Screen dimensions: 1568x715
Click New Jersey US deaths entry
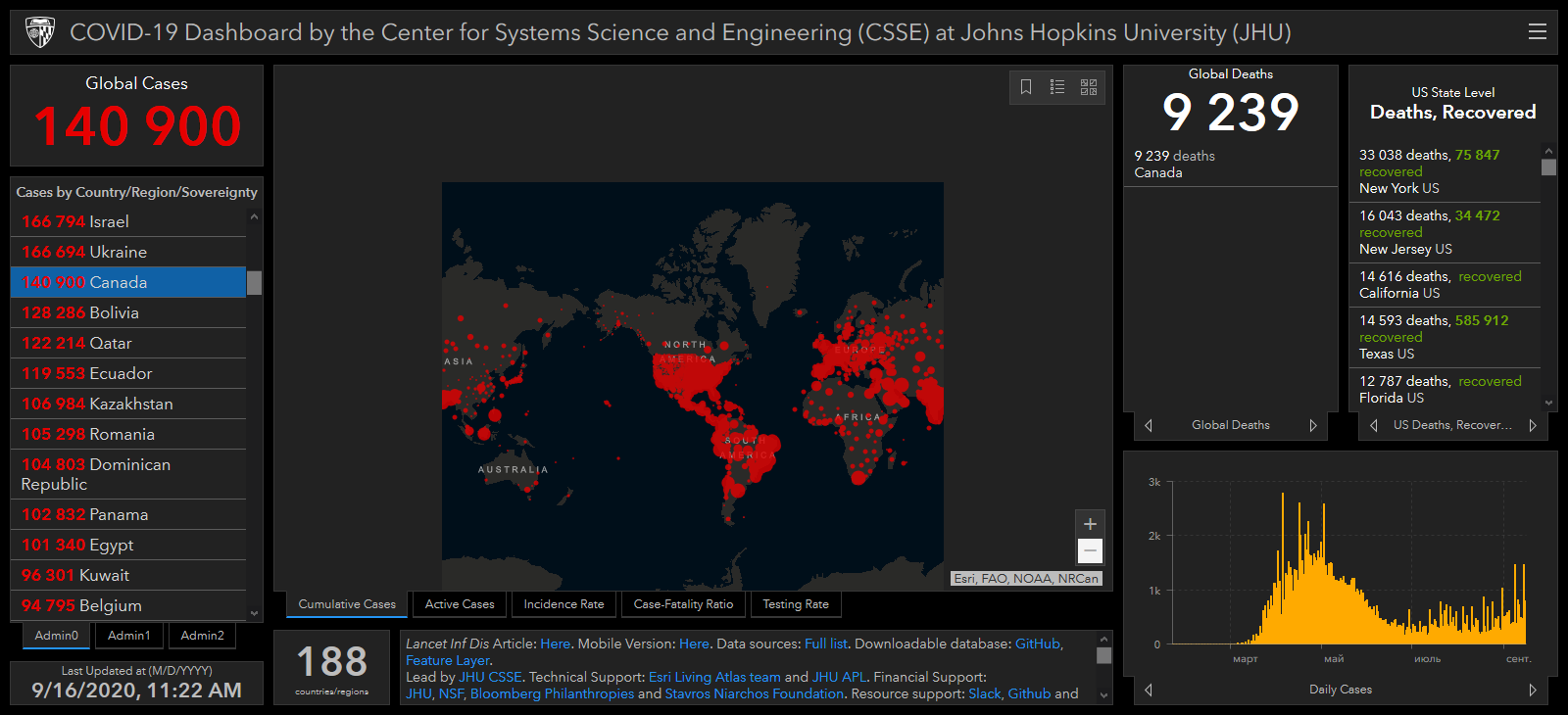tap(1445, 232)
